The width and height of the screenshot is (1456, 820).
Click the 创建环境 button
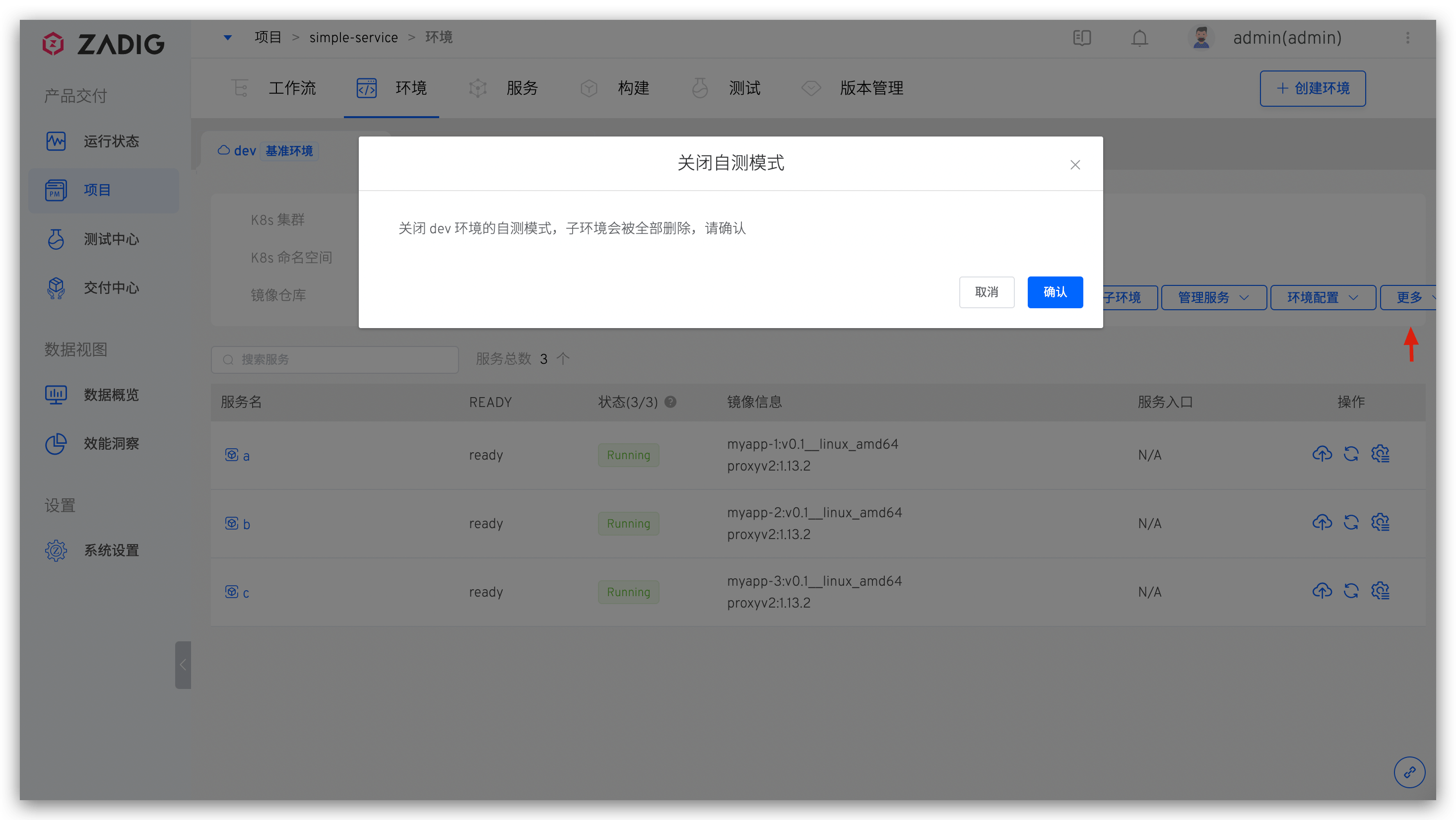point(1313,88)
